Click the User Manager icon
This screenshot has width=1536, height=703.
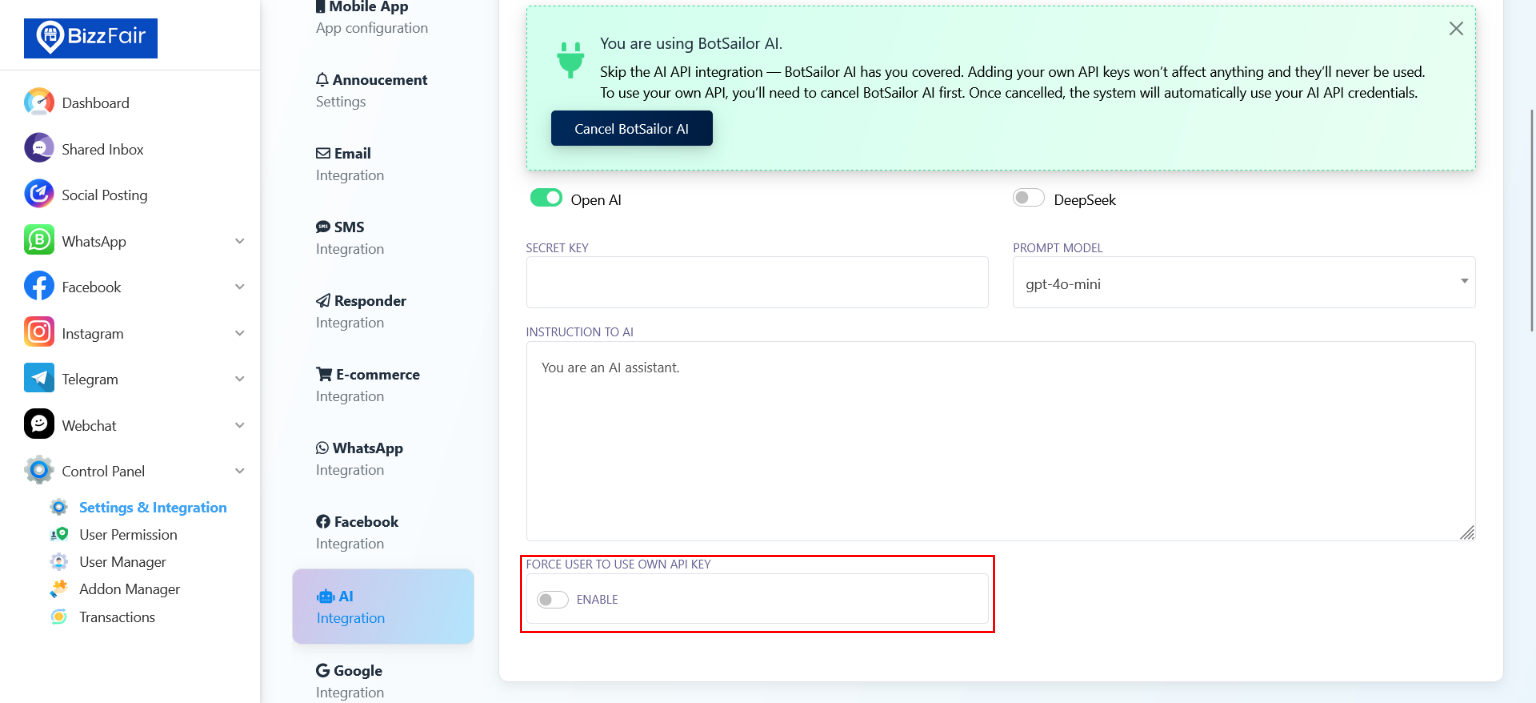click(x=59, y=561)
